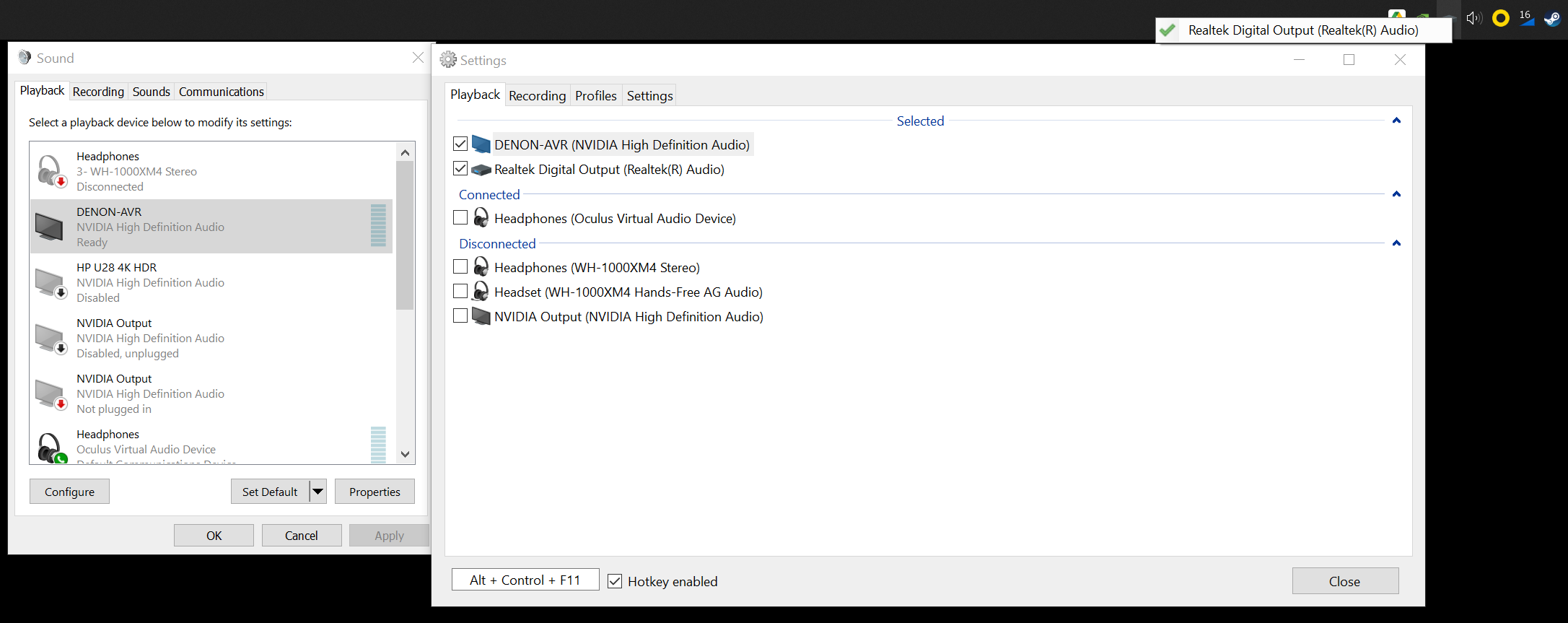Collapse the Connected group
The image size is (1568, 623).
pos(1396,194)
